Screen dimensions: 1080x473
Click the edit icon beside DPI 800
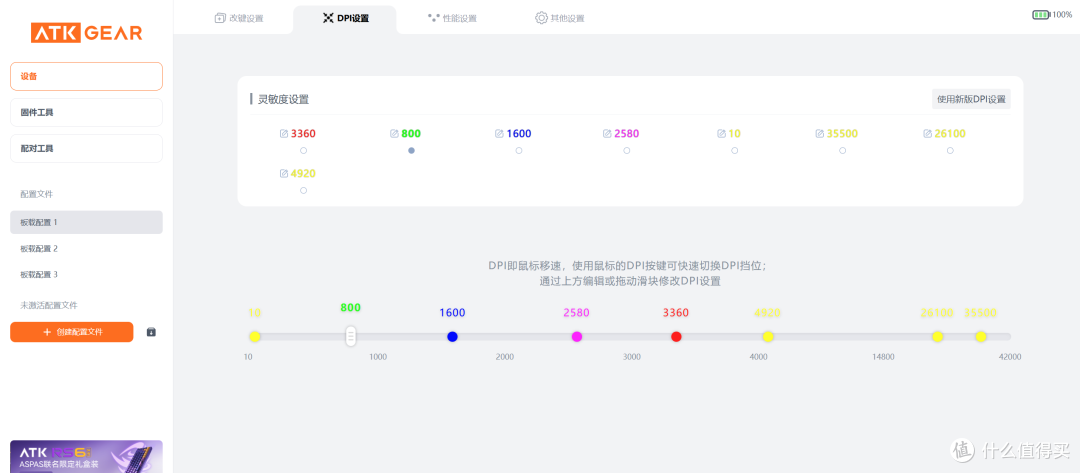(x=394, y=134)
